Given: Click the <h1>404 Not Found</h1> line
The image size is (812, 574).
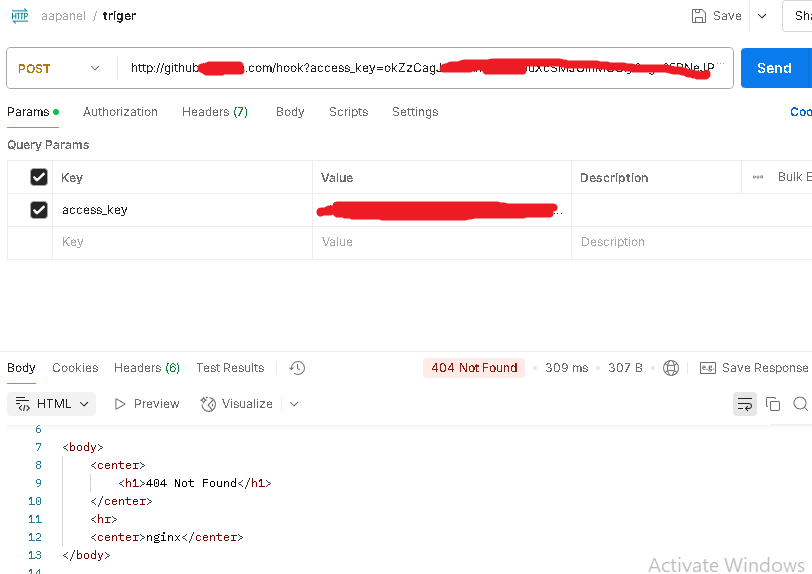Looking at the screenshot, I should pyautogui.click(x=195, y=483).
